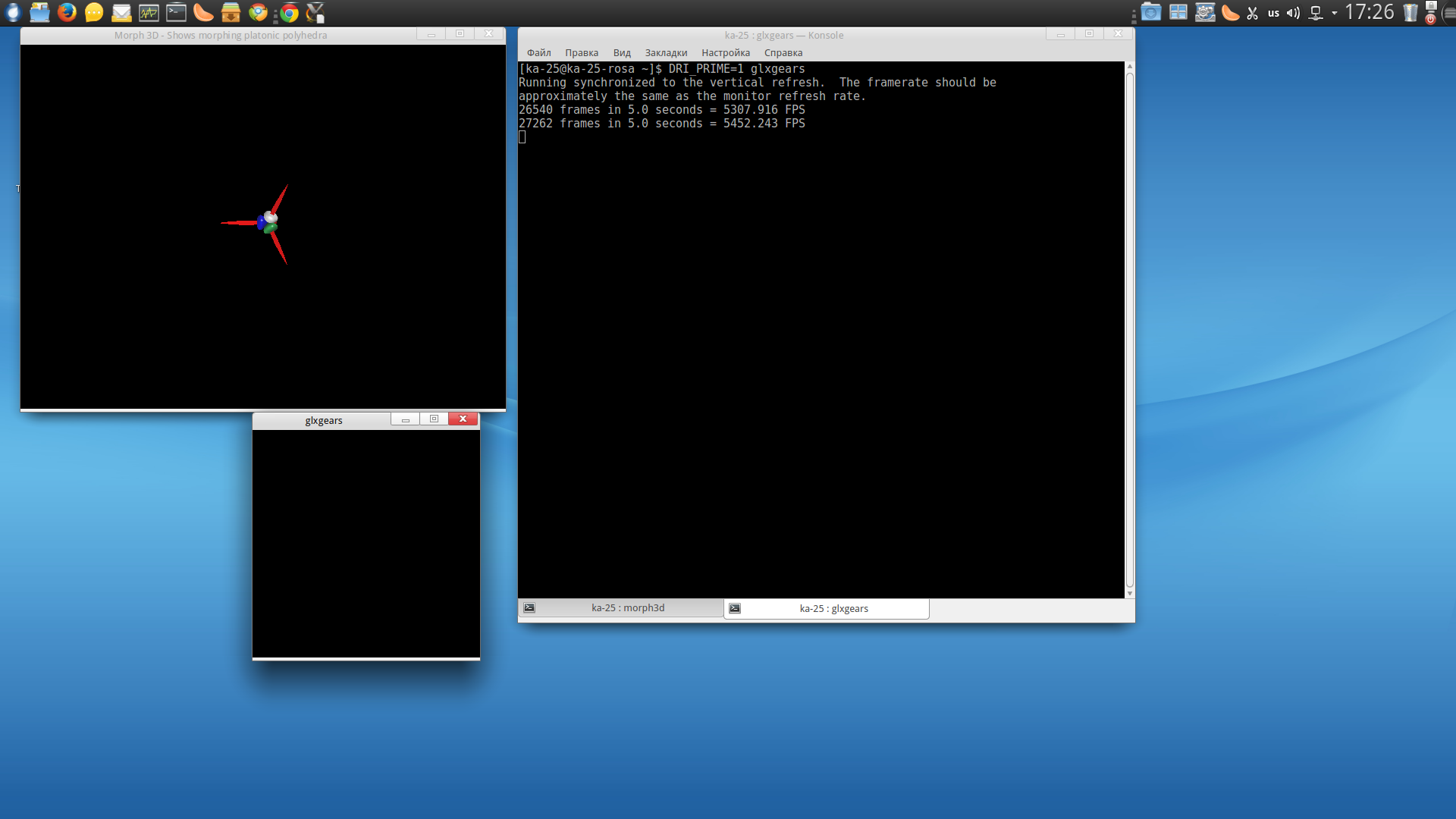Select the ka-25 : glxgears tab
This screenshot has width=1456, height=819.
click(833, 608)
